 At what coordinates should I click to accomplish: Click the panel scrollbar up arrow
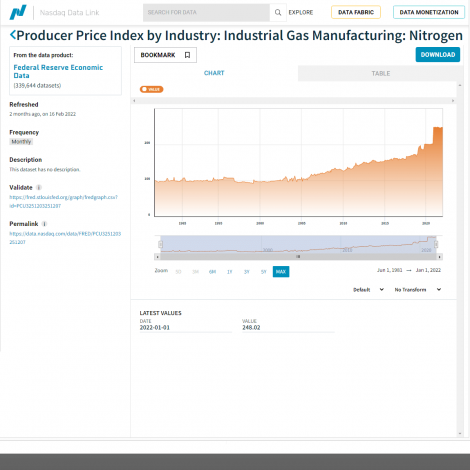460,86
